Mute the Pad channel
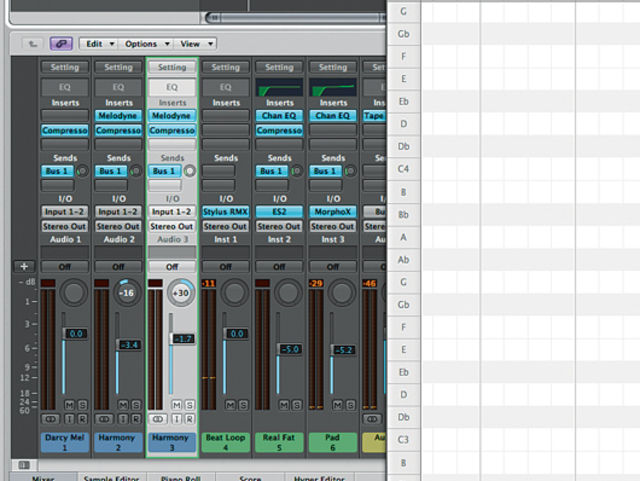Screen dimensions: 640x481 pos(338,405)
